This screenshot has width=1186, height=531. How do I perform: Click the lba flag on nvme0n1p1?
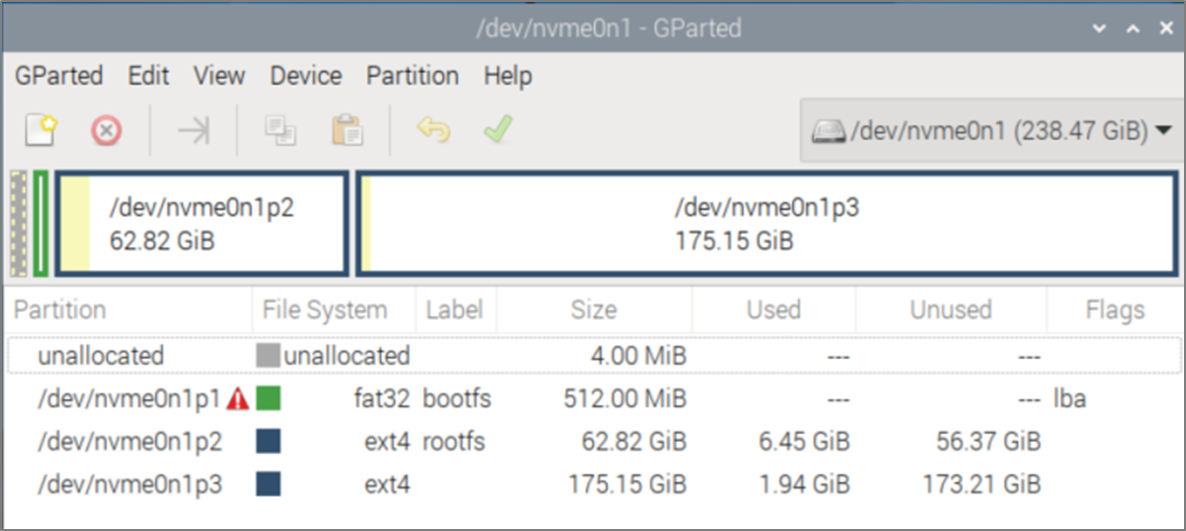pyautogui.click(x=1070, y=399)
